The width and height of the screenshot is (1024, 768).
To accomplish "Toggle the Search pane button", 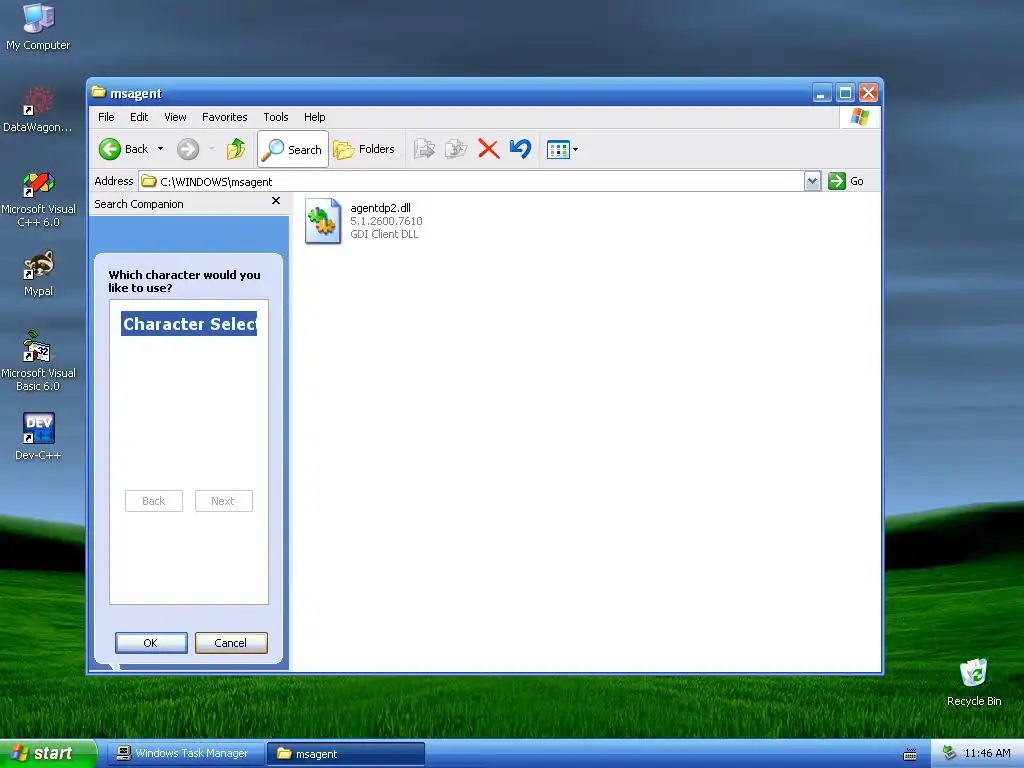I will coord(293,150).
